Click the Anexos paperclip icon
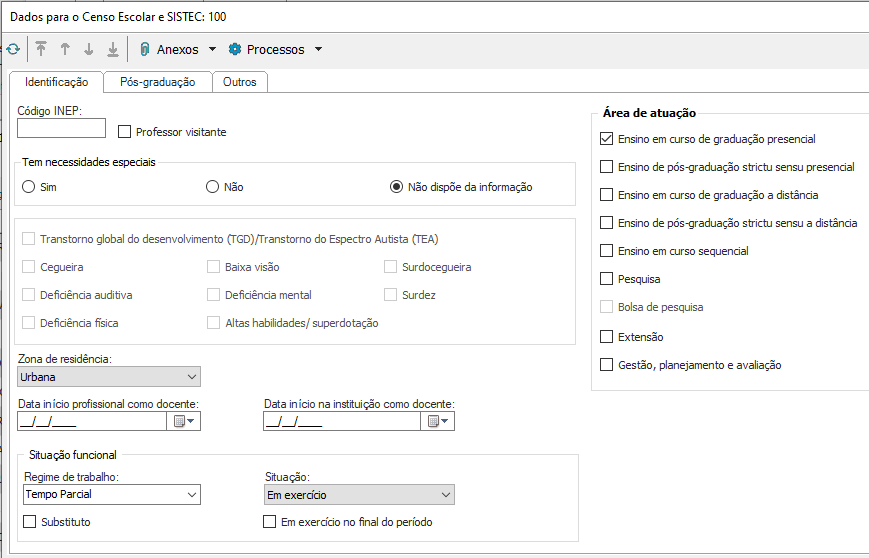869x558 pixels. 145,49
